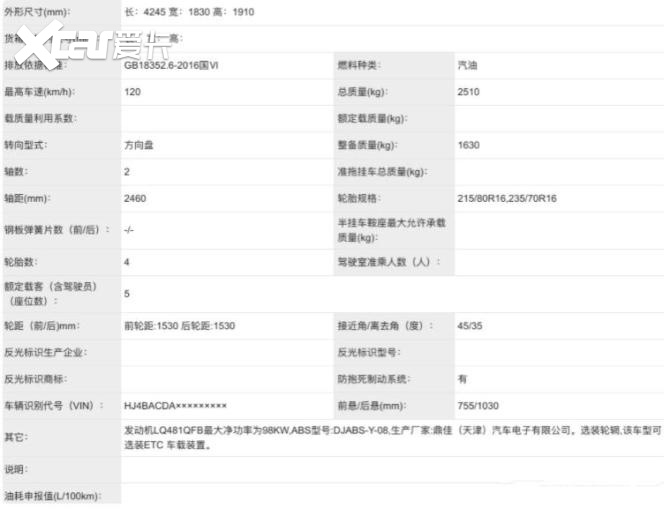Select the dimensions value starting with 长: 4245
This screenshot has width=670, height=516.
coord(187,10)
